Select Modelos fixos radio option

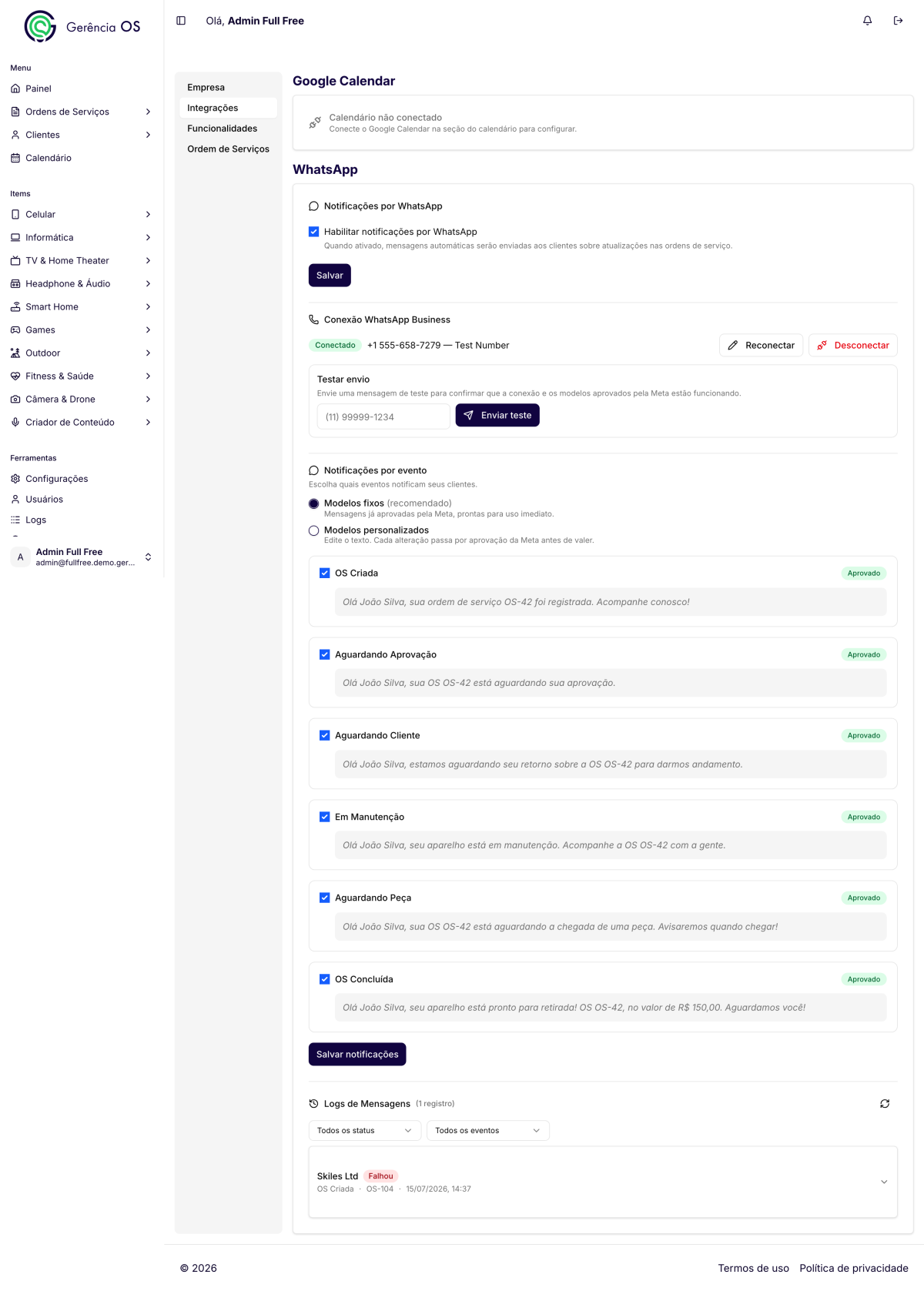(314, 503)
